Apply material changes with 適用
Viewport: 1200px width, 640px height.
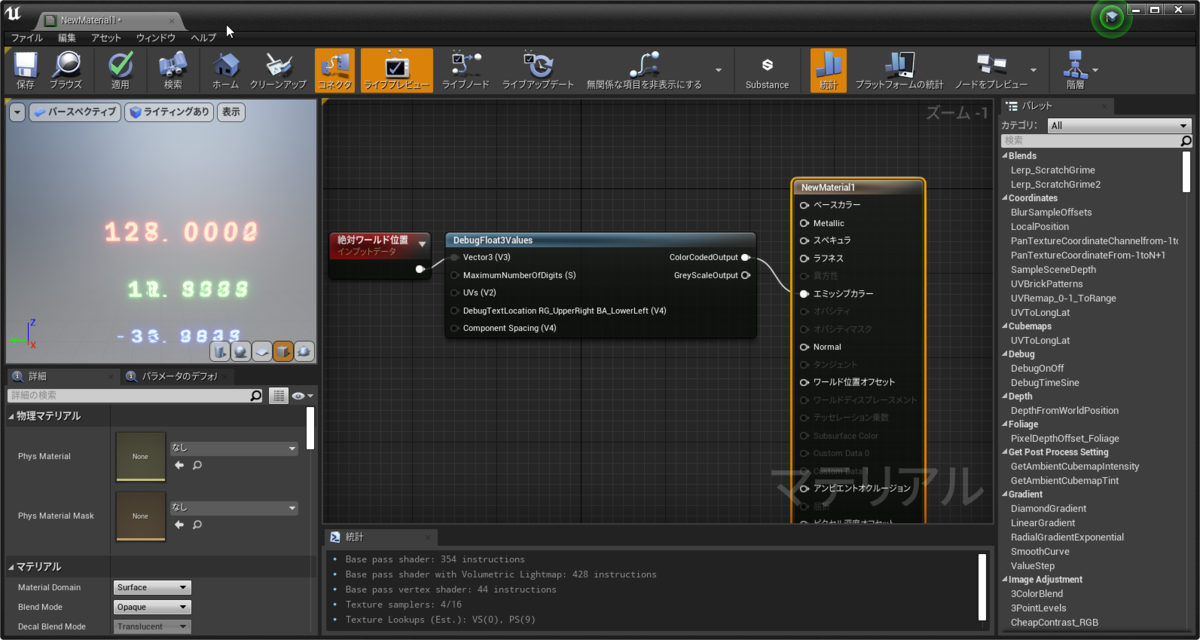pyautogui.click(x=120, y=70)
